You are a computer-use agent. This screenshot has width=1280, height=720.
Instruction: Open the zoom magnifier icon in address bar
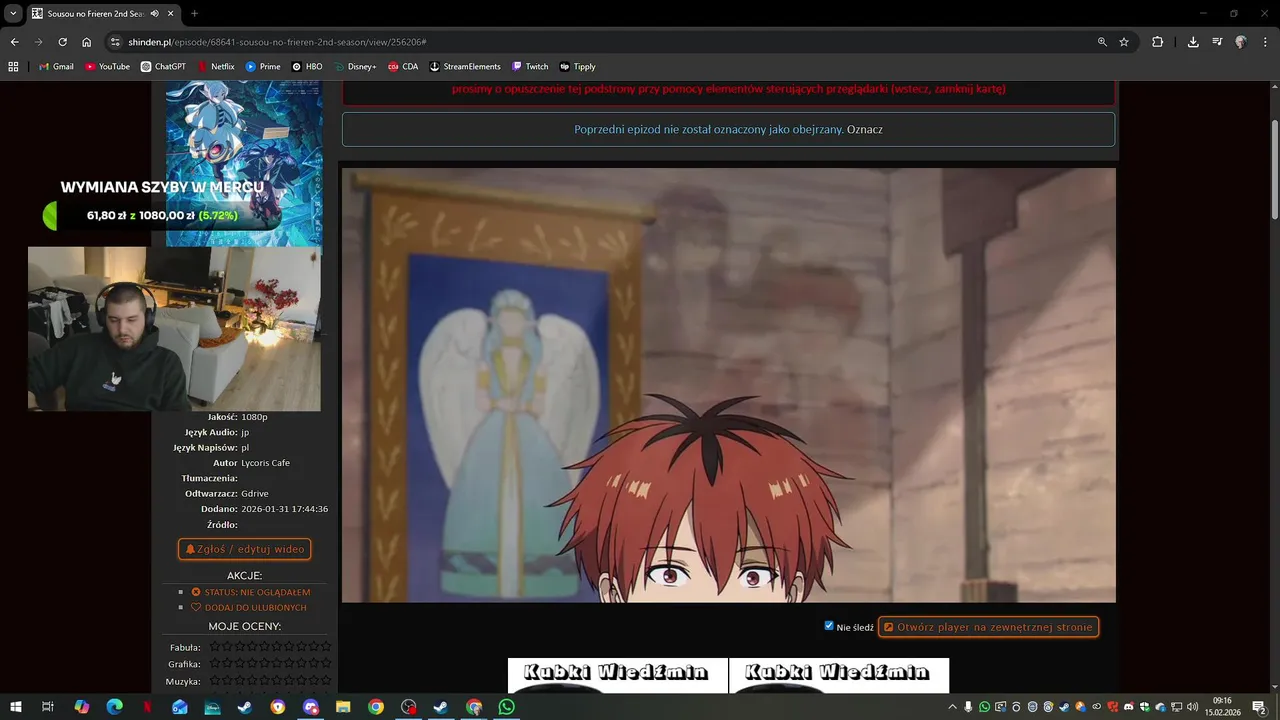[x=1102, y=42]
